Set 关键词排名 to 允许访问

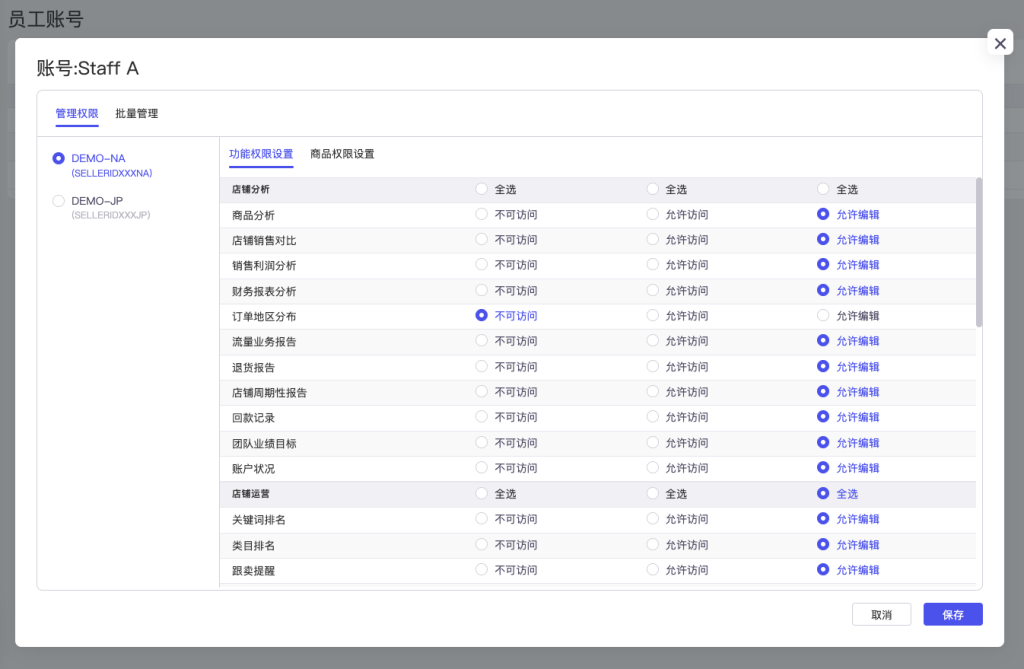tap(652, 519)
